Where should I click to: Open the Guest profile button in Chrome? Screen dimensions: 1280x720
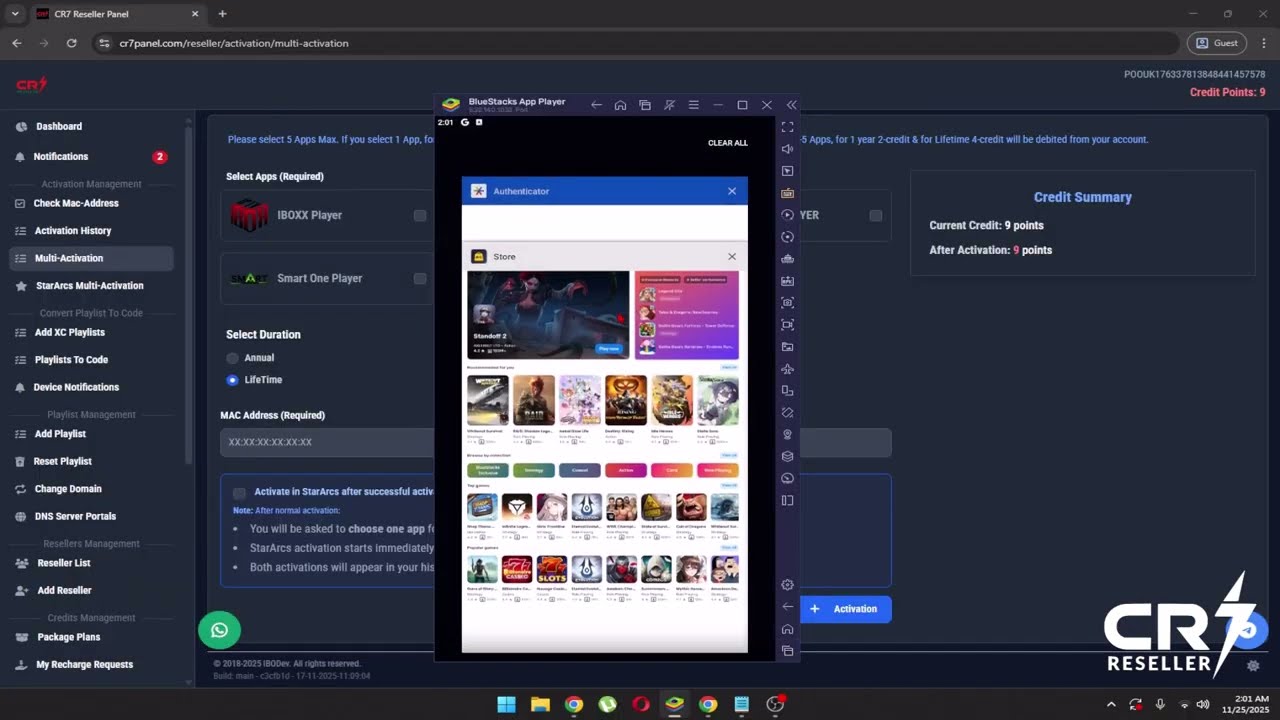pos(1216,43)
